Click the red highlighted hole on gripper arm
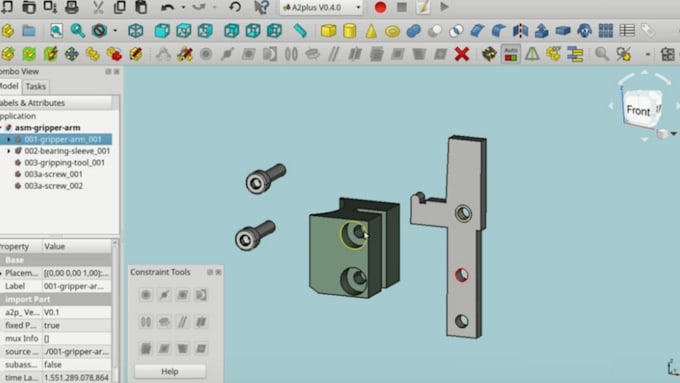This screenshot has height=383, width=680. tap(461, 275)
